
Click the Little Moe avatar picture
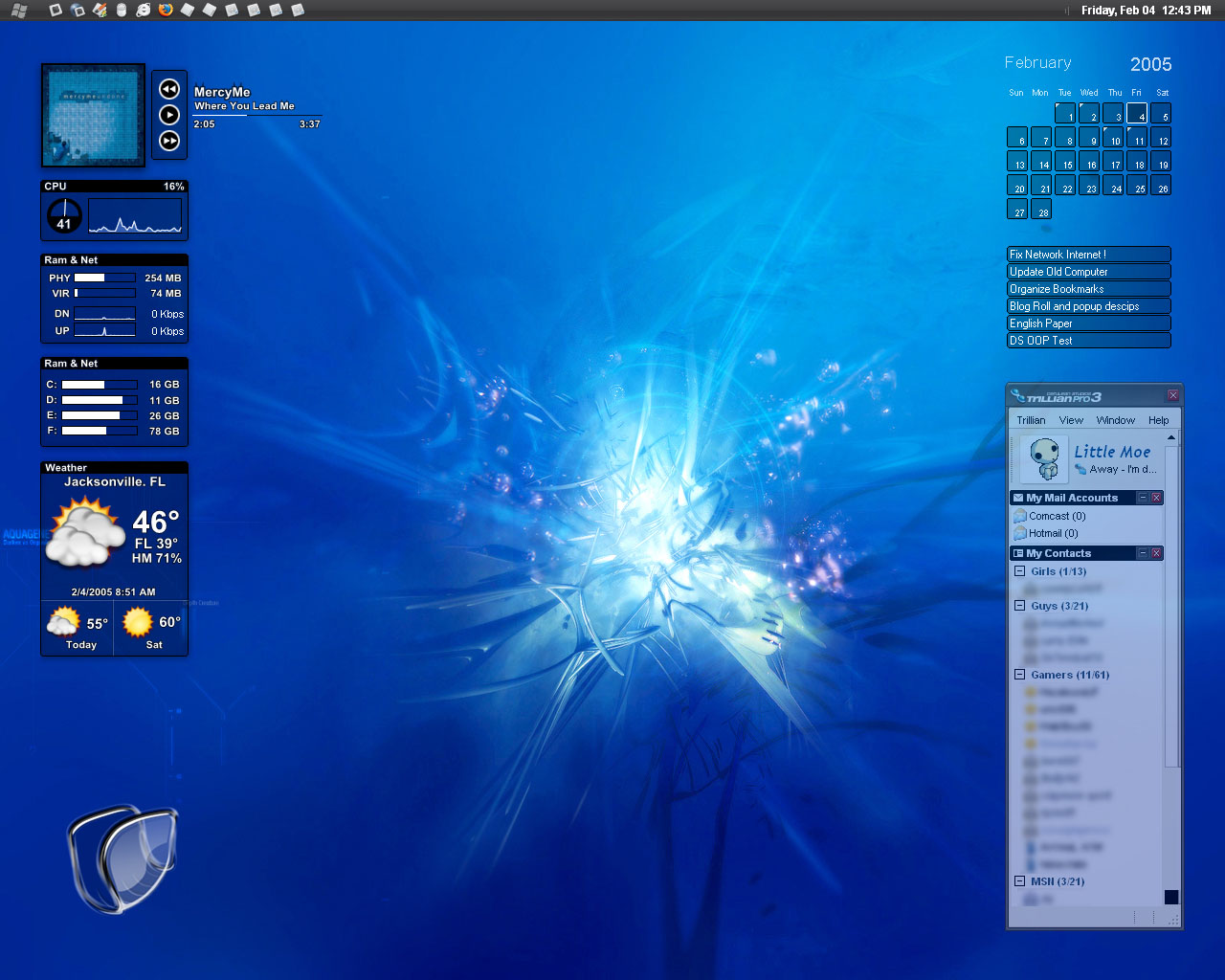[1042, 458]
